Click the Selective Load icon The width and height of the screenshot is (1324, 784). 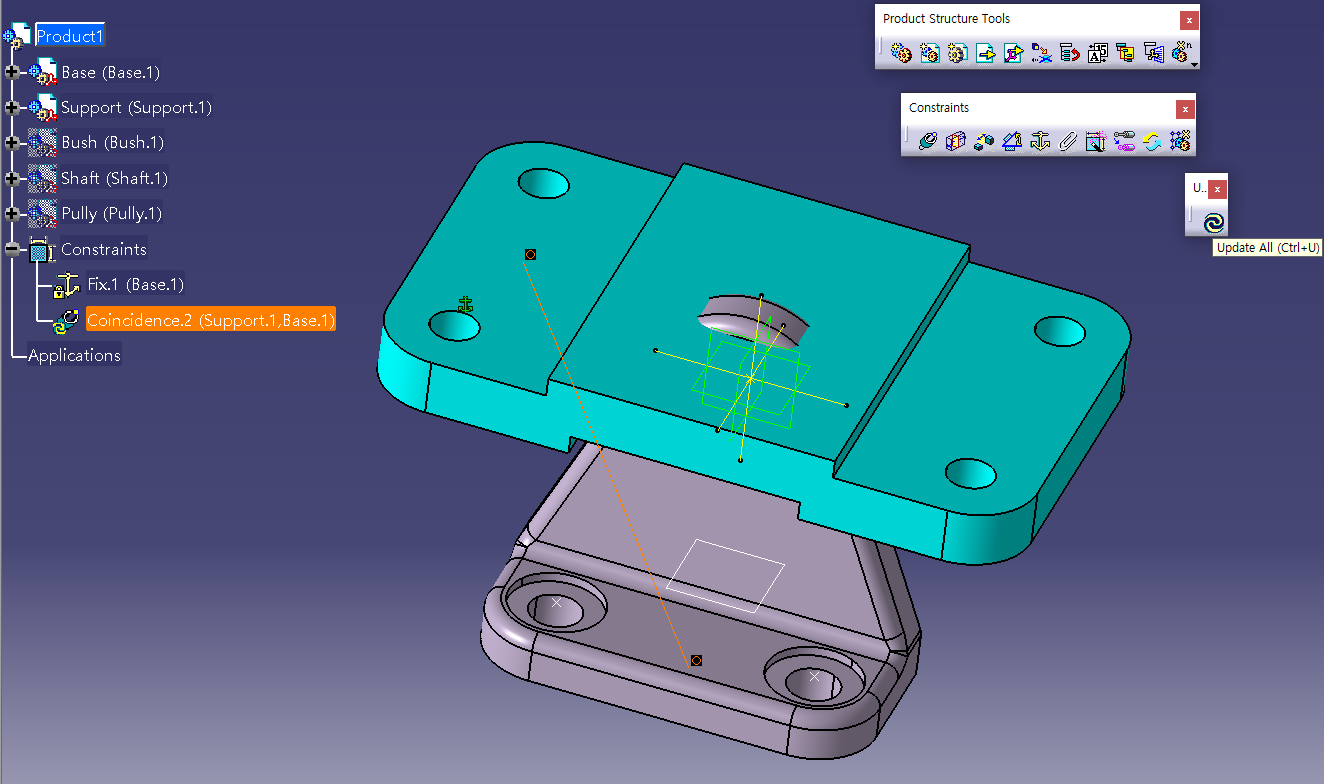tap(1126, 54)
